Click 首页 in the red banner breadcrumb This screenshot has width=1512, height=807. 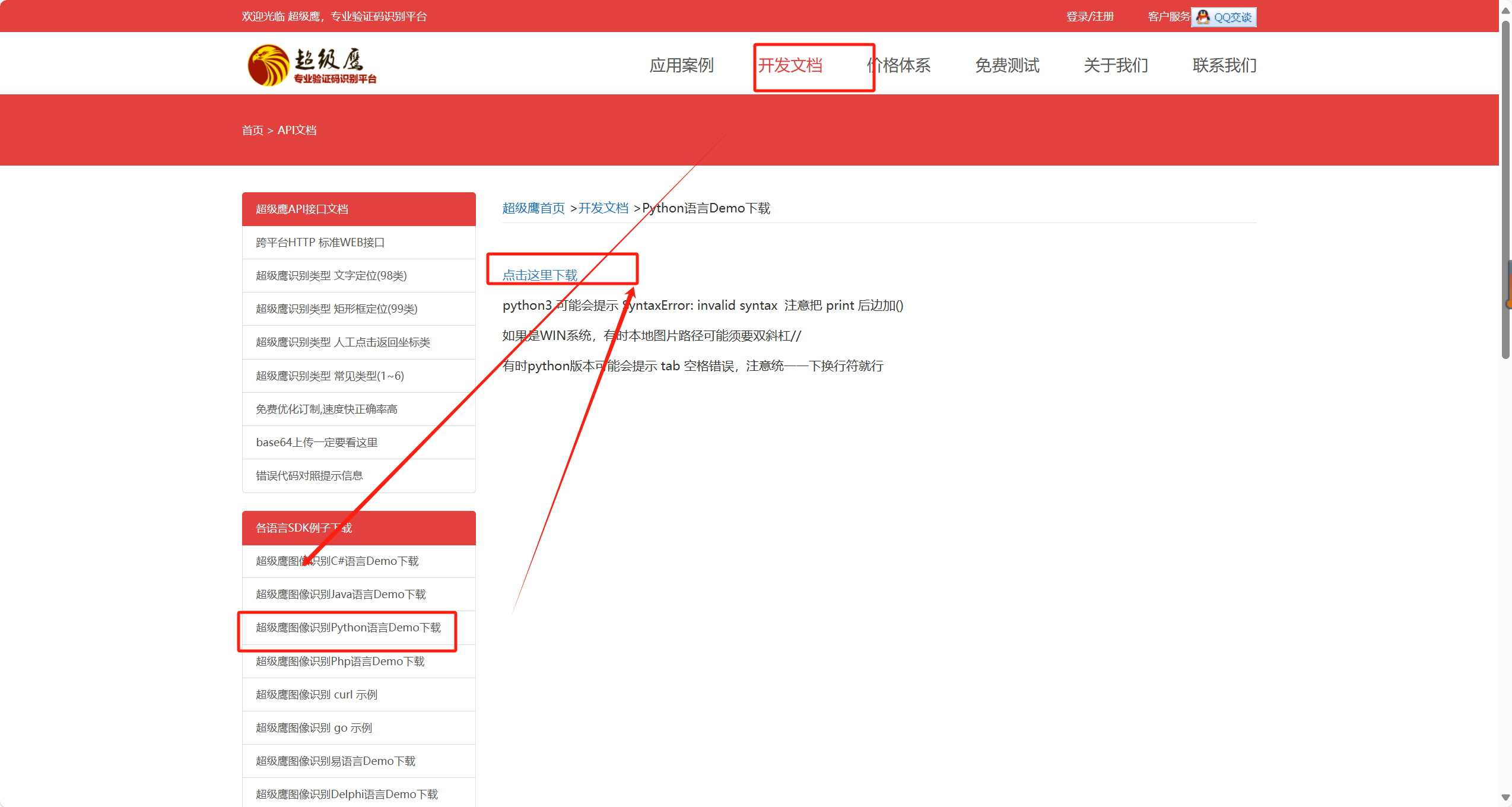point(252,130)
